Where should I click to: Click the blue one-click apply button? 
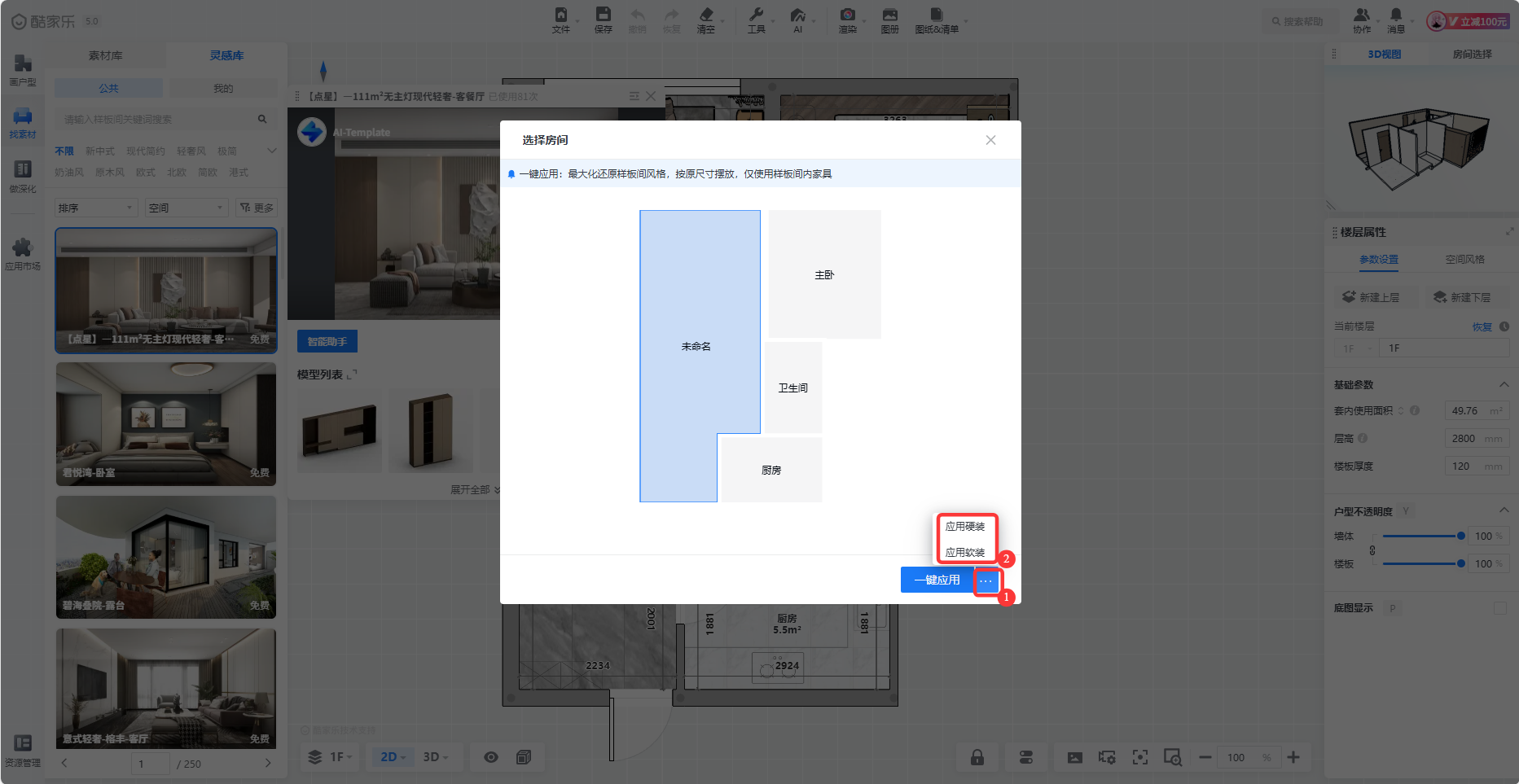click(x=937, y=580)
